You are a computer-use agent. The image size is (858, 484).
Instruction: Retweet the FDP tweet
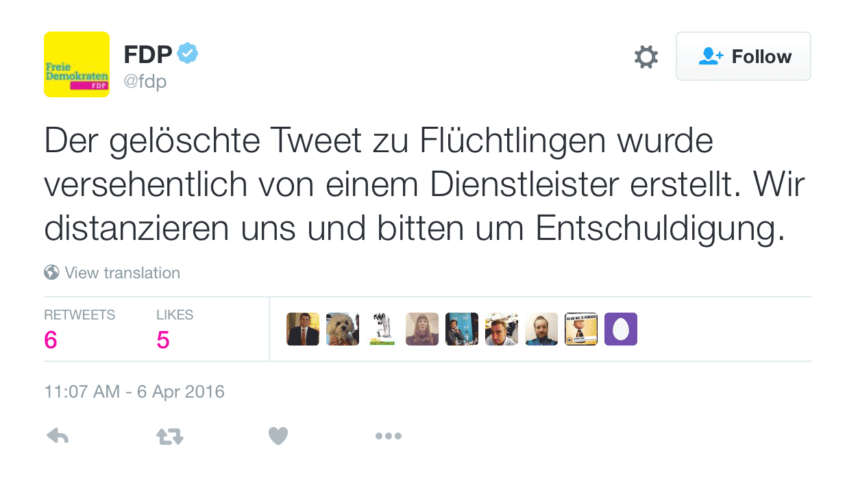pyautogui.click(x=169, y=436)
